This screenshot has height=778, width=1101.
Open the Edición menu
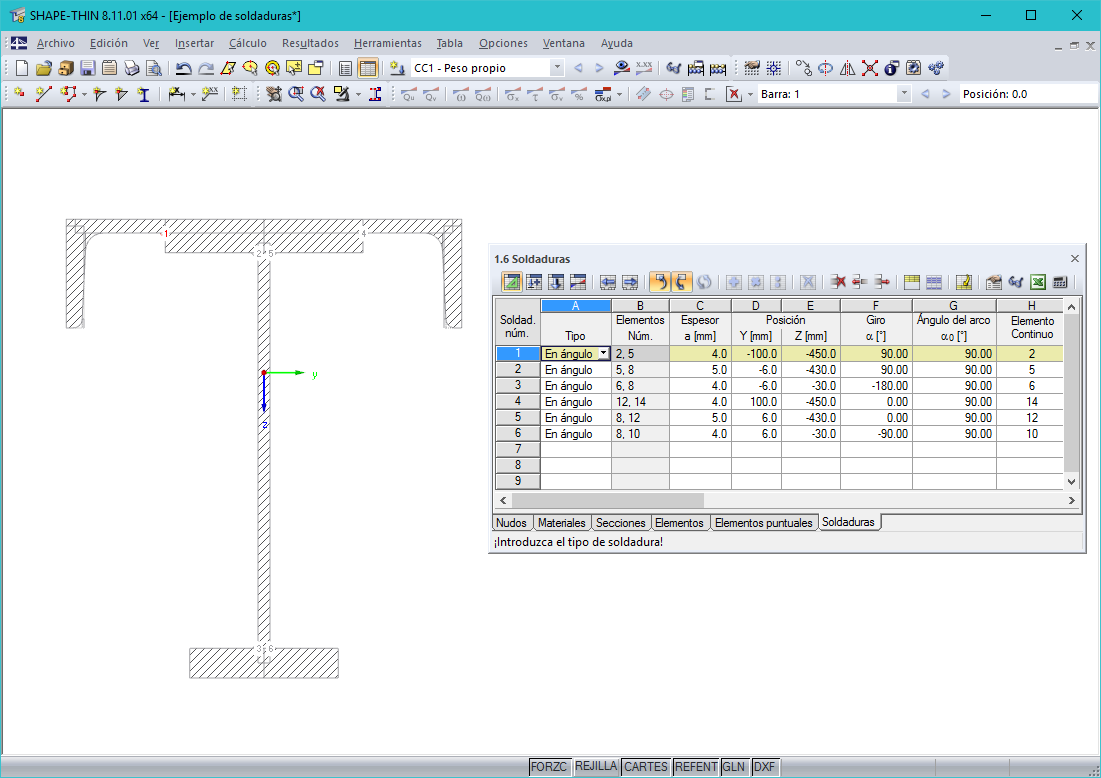109,44
